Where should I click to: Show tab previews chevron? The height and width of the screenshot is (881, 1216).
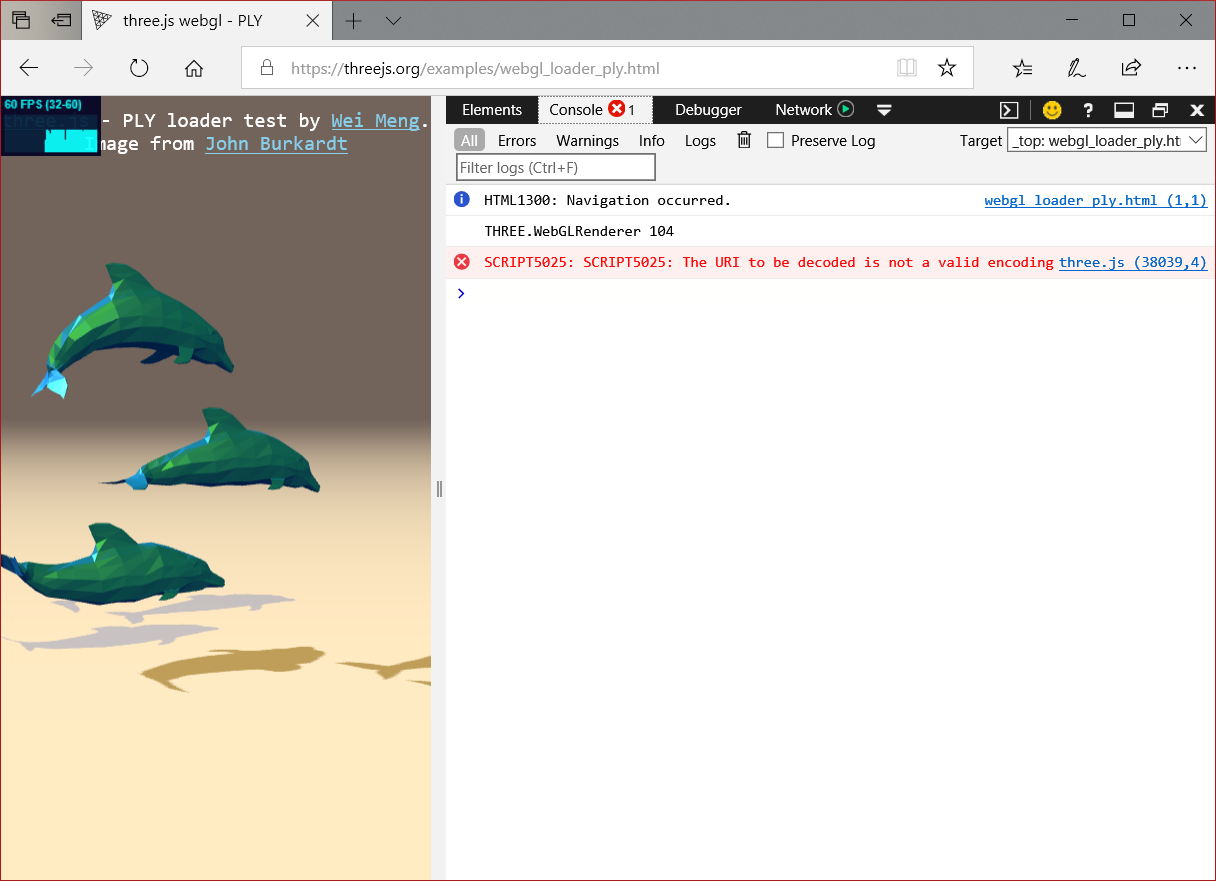[x=394, y=20]
